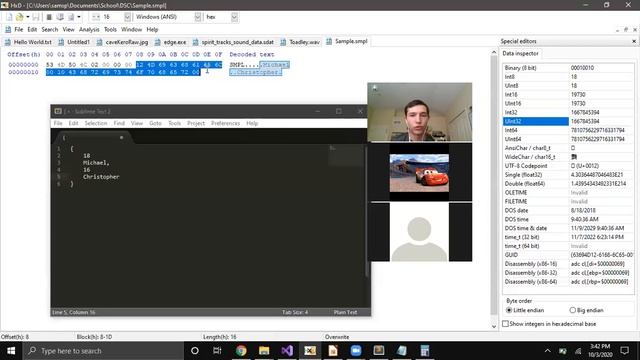Select the Int16 row in Data inspector
640x360 pixels.
click(569, 95)
